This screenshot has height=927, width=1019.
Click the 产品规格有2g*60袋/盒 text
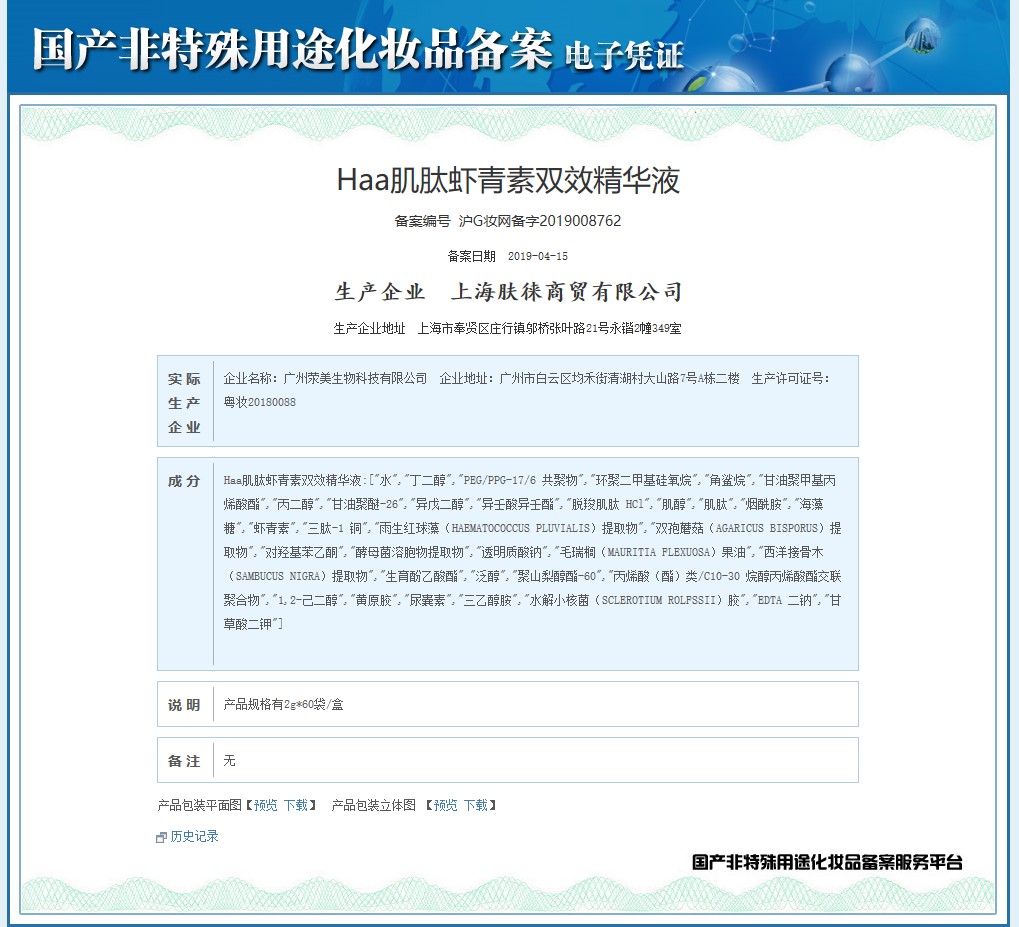coord(283,705)
